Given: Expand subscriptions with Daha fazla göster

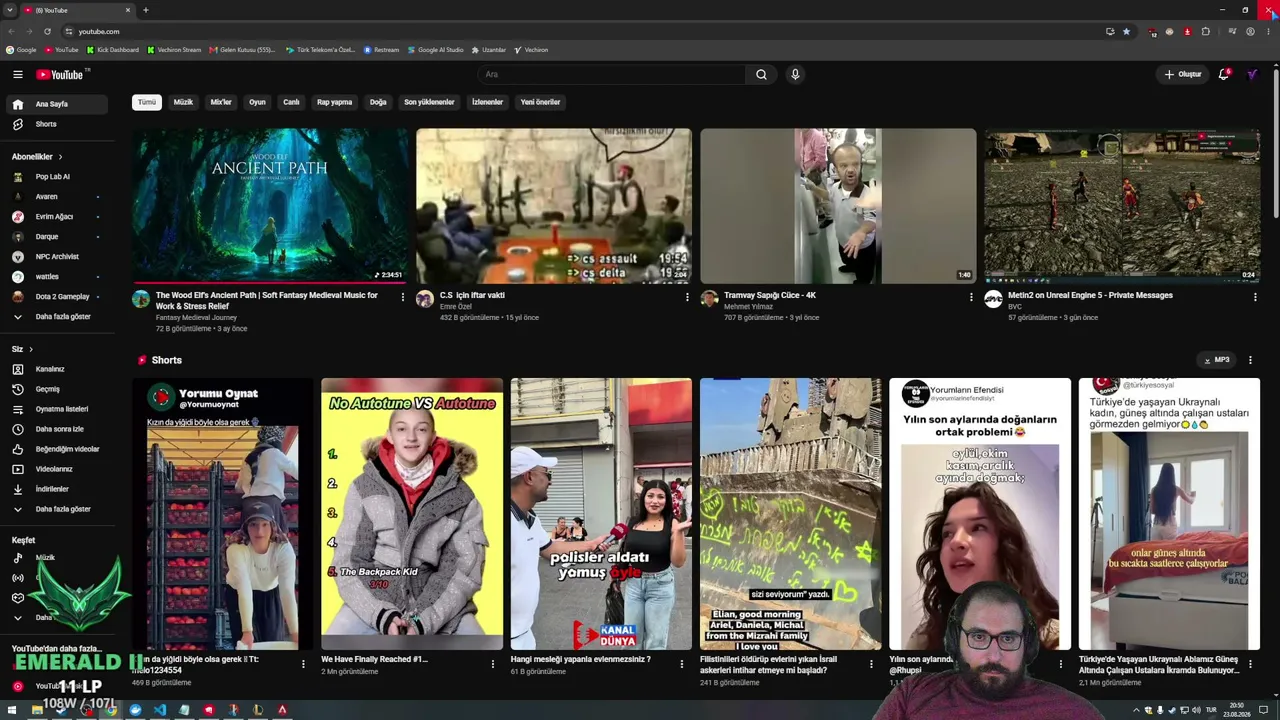Looking at the screenshot, I should point(61,317).
